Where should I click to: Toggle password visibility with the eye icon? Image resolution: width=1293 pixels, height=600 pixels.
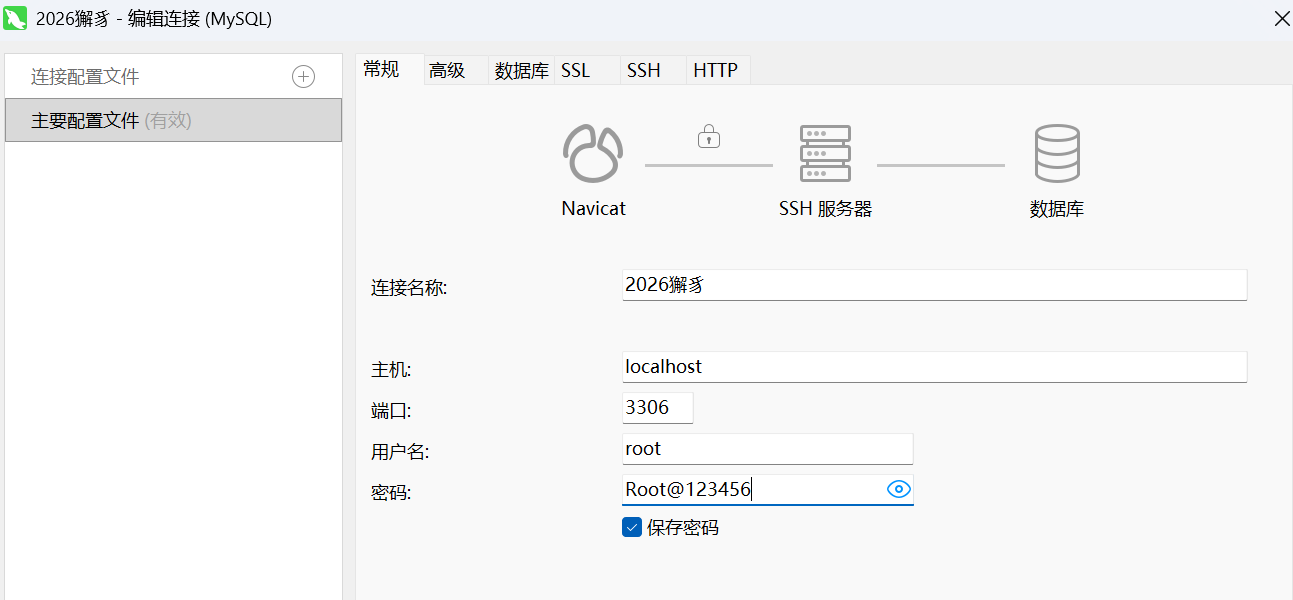(x=899, y=489)
